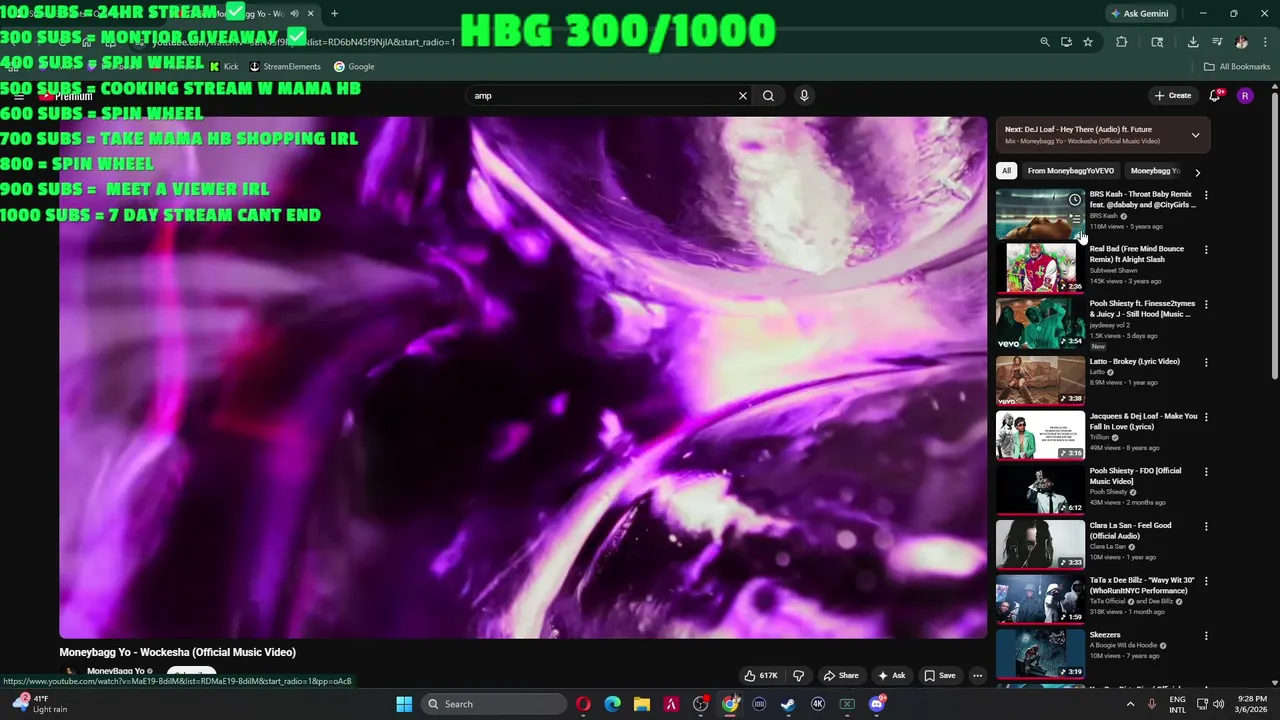Open Chrome profile picture menu

click(x=1241, y=42)
